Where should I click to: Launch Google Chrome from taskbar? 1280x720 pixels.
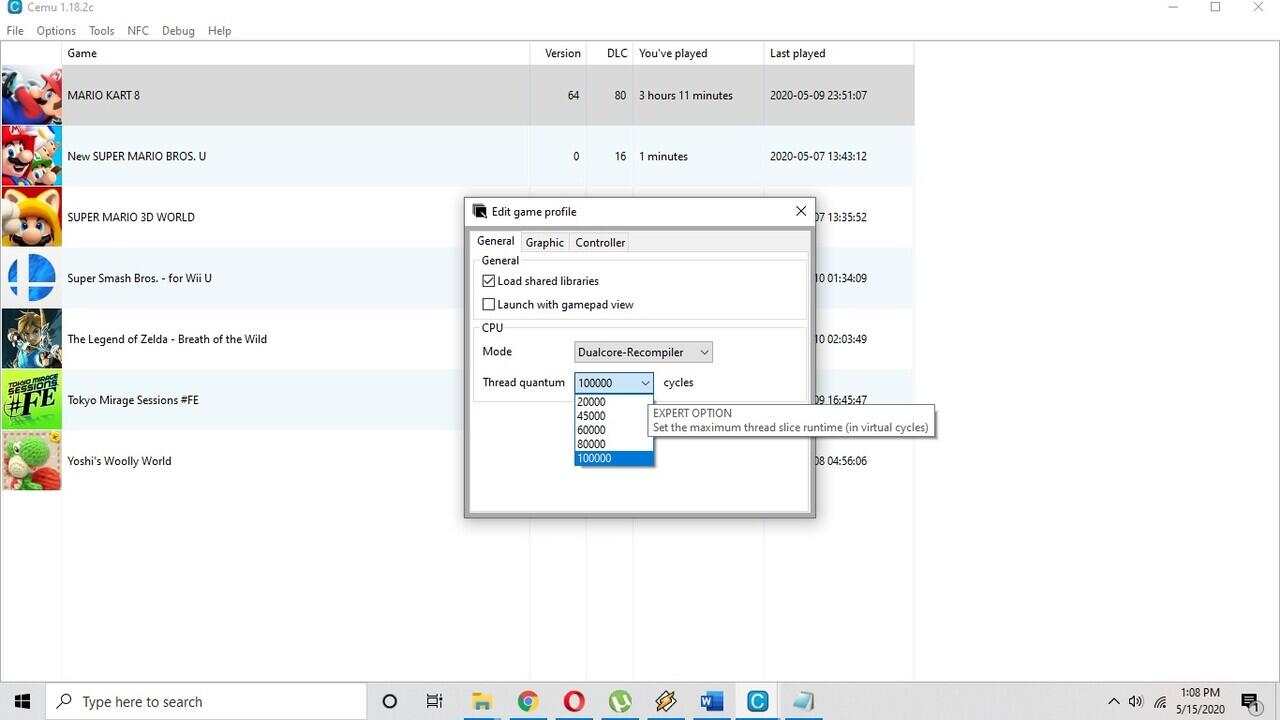click(x=527, y=701)
